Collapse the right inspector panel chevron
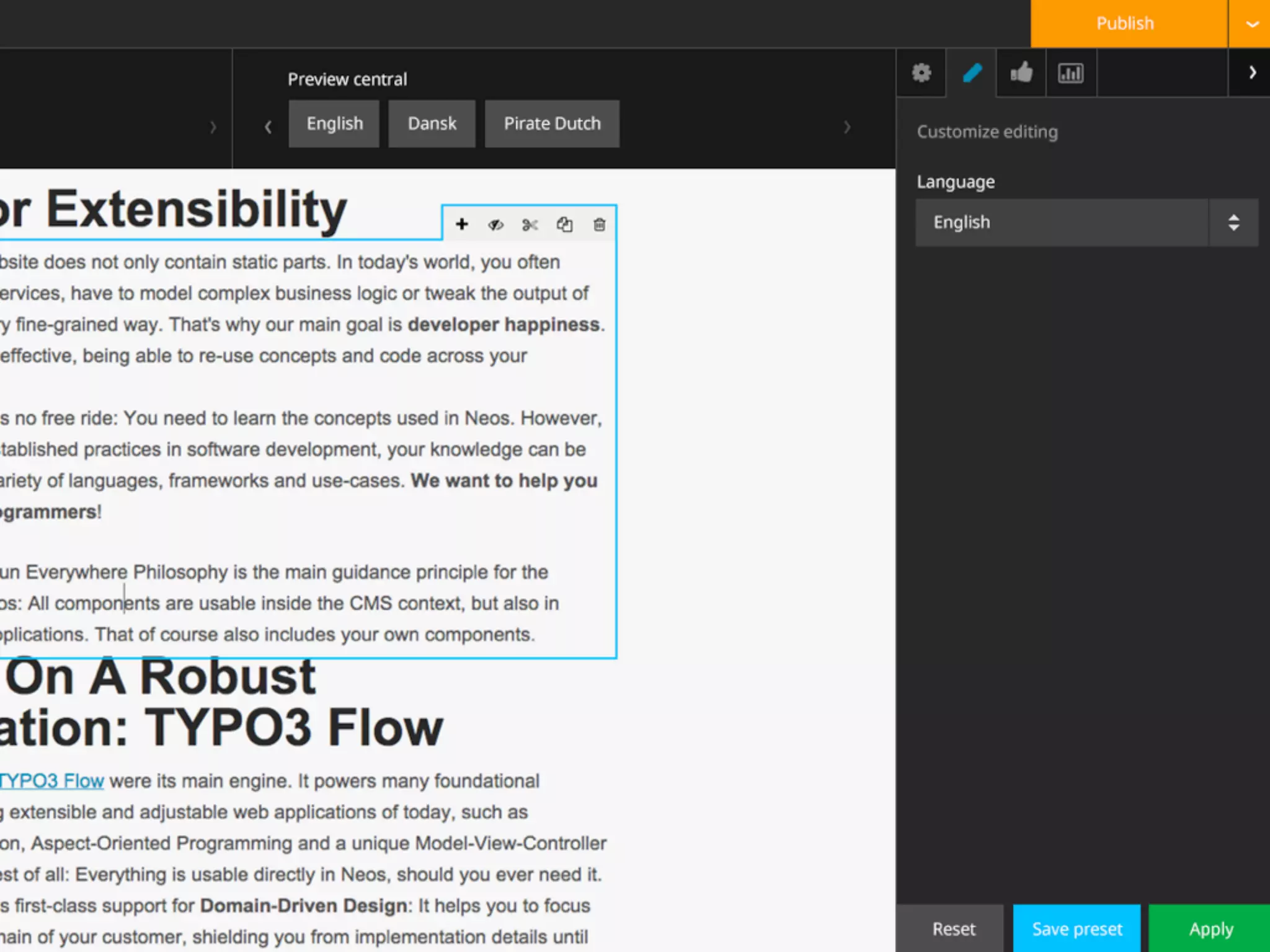The height and width of the screenshot is (952, 1270). [1251, 73]
